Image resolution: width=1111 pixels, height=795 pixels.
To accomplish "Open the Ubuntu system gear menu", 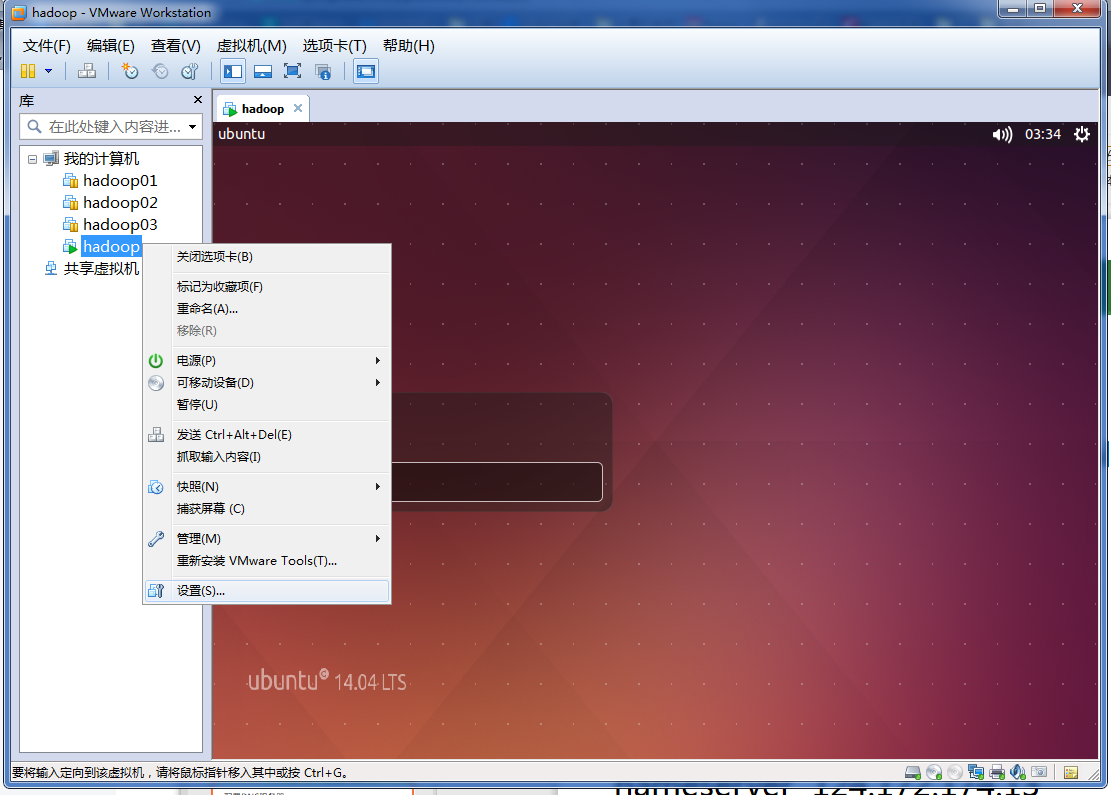I will (x=1082, y=135).
